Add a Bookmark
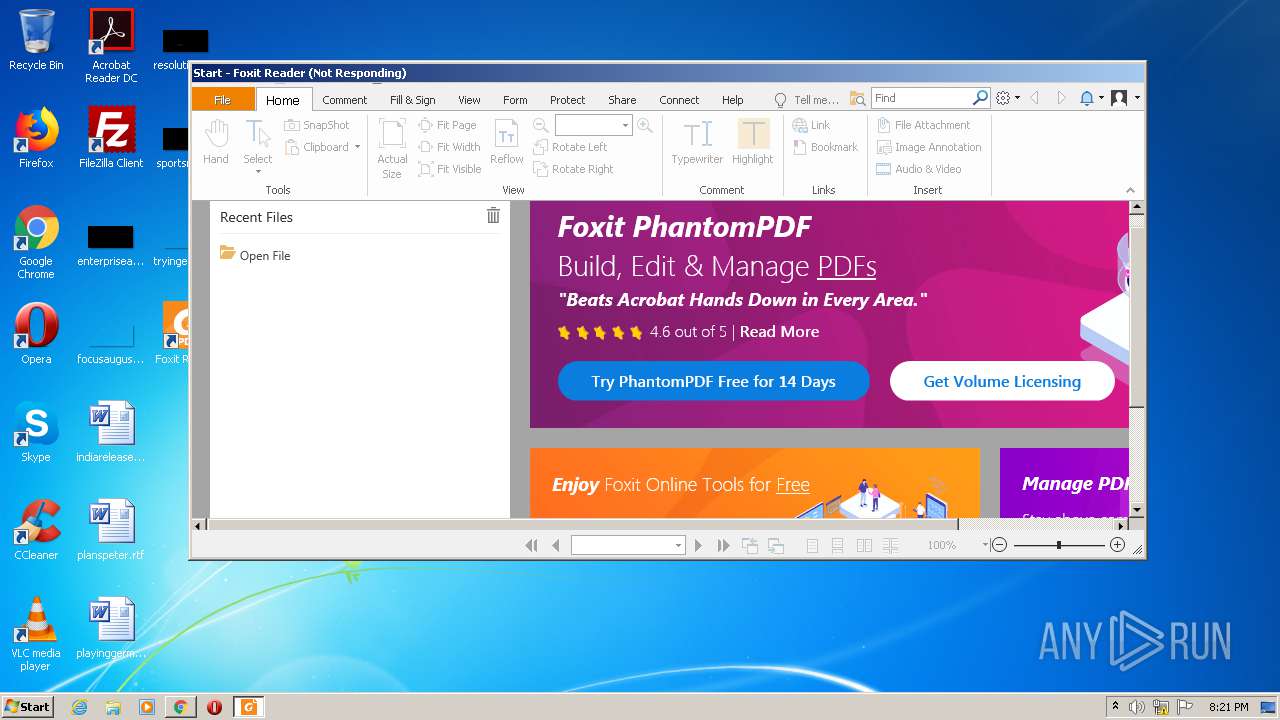 (825, 147)
